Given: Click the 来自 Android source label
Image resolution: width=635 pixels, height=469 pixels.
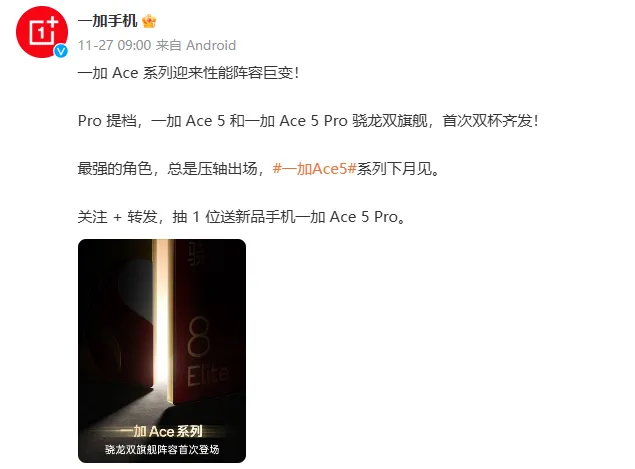Looking at the screenshot, I should click(x=196, y=45).
